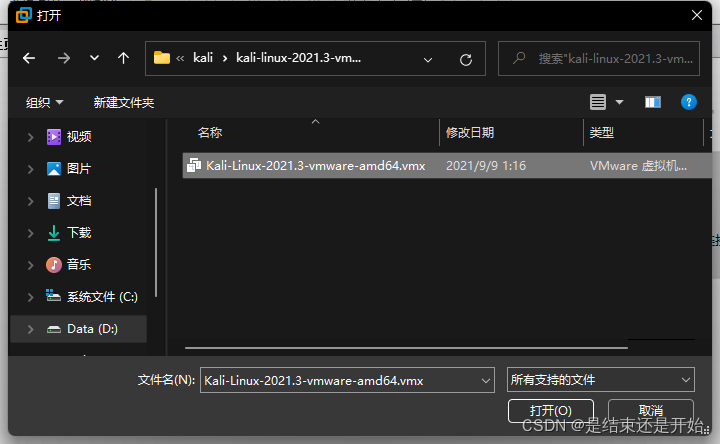Open the 所有支持的文件 filter dropdown
This screenshot has height=444, width=720.
[601, 380]
